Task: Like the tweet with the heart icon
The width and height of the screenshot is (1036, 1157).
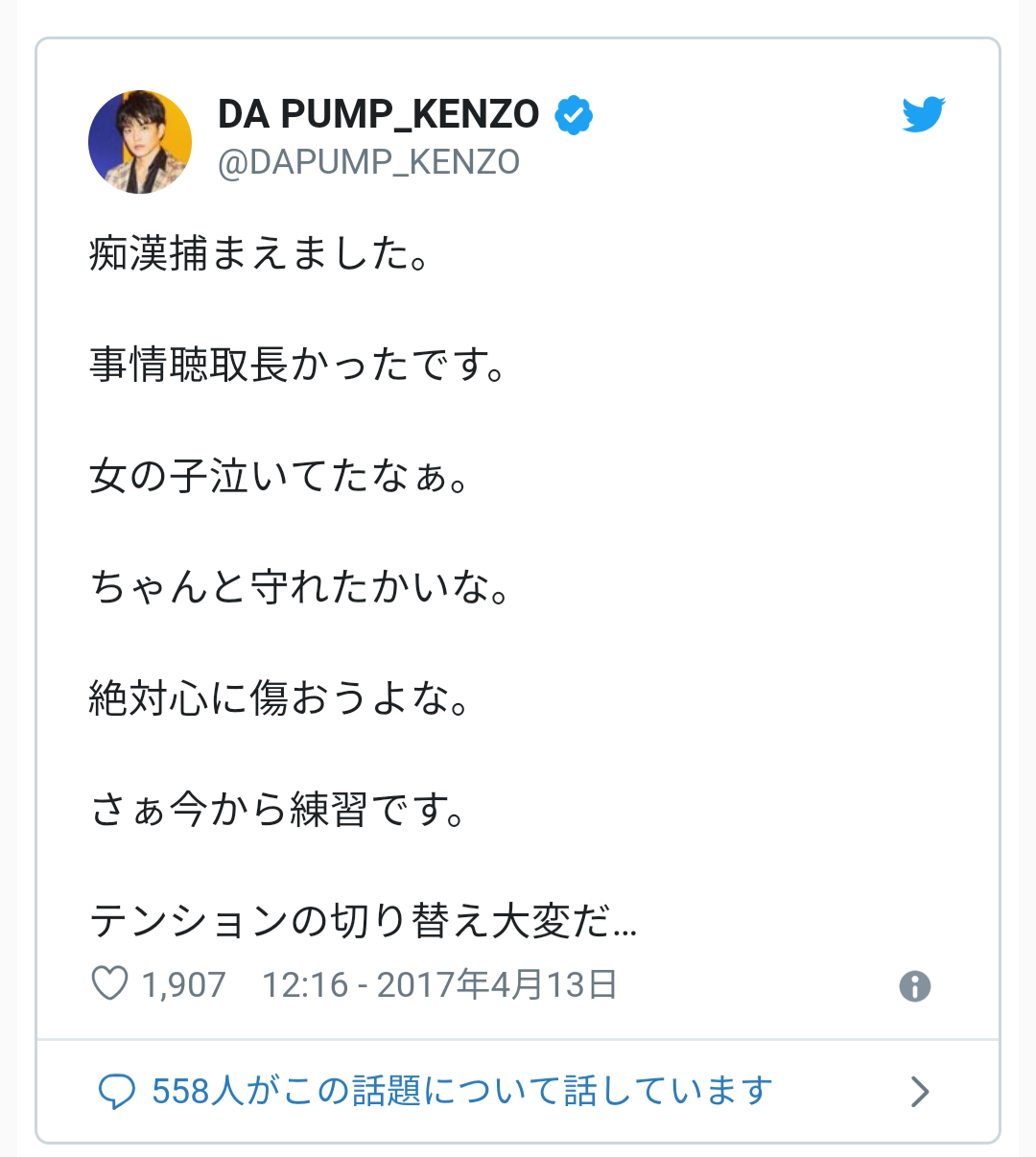Action: coord(109,984)
